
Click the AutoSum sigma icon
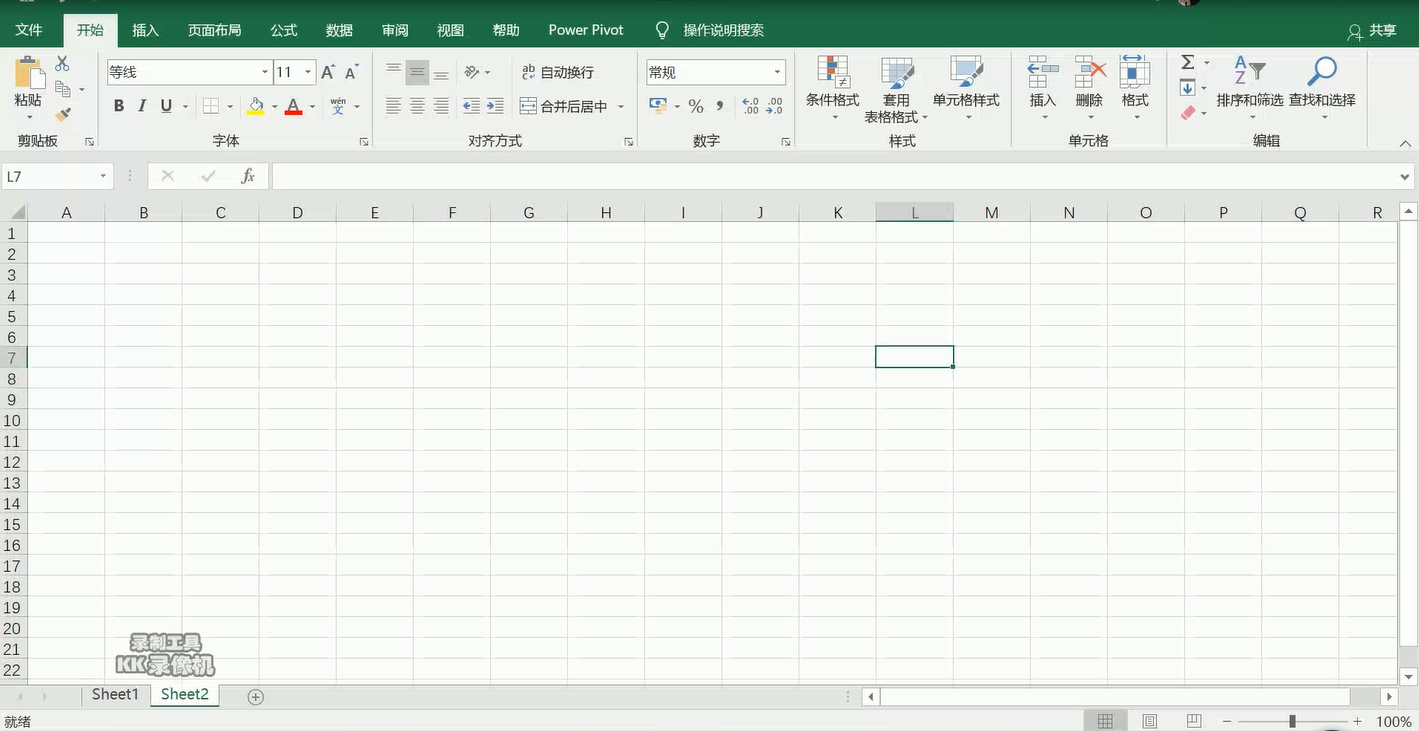[1187, 63]
